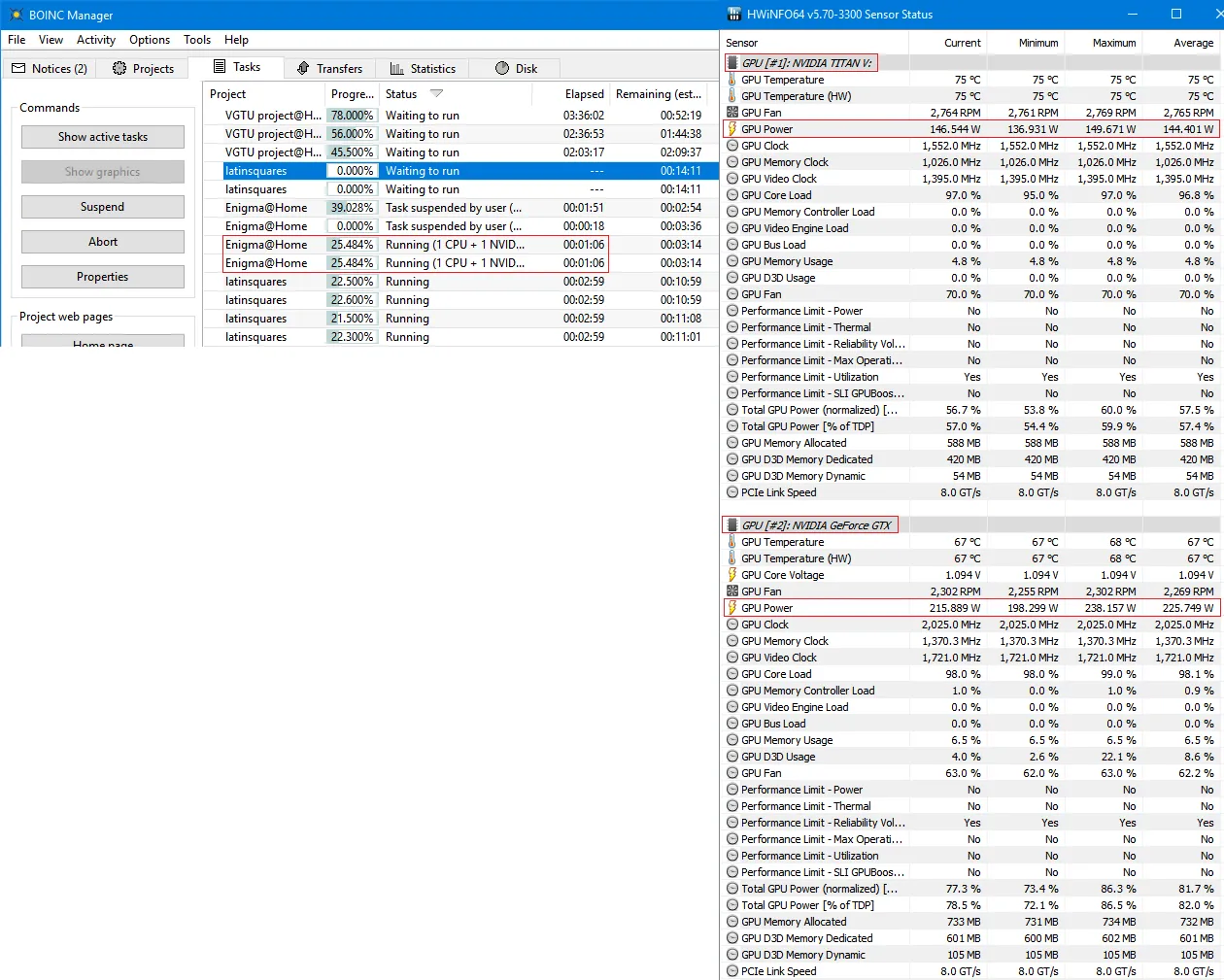The height and width of the screenshot is (980, 1224).
Task: Sort by the Elapsed column header
Action: tap(571, 94)
